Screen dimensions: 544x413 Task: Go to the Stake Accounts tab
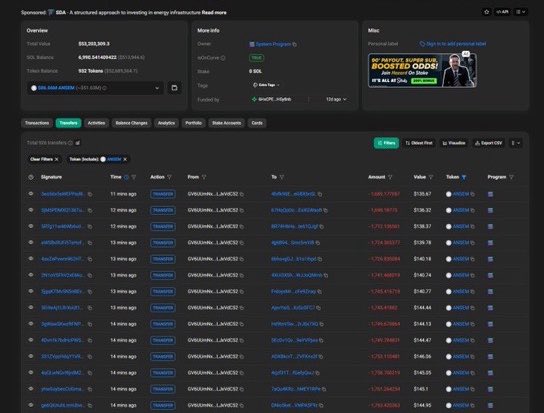226,123
